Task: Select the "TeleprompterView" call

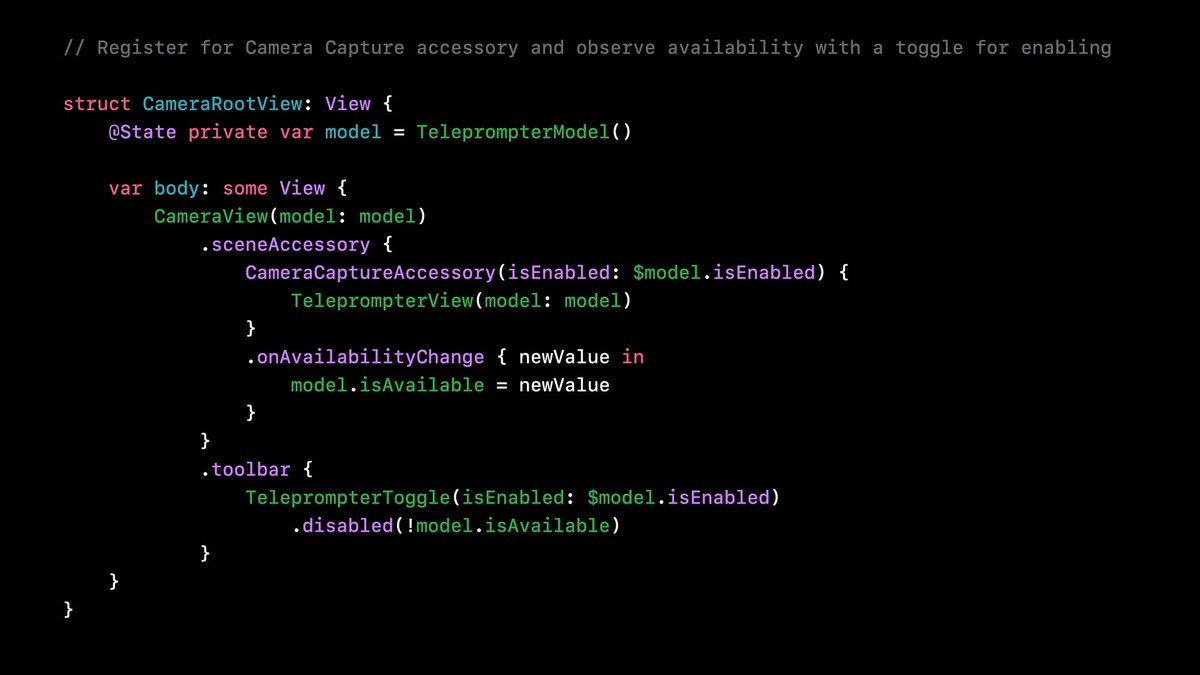Action: click(382, 300)
